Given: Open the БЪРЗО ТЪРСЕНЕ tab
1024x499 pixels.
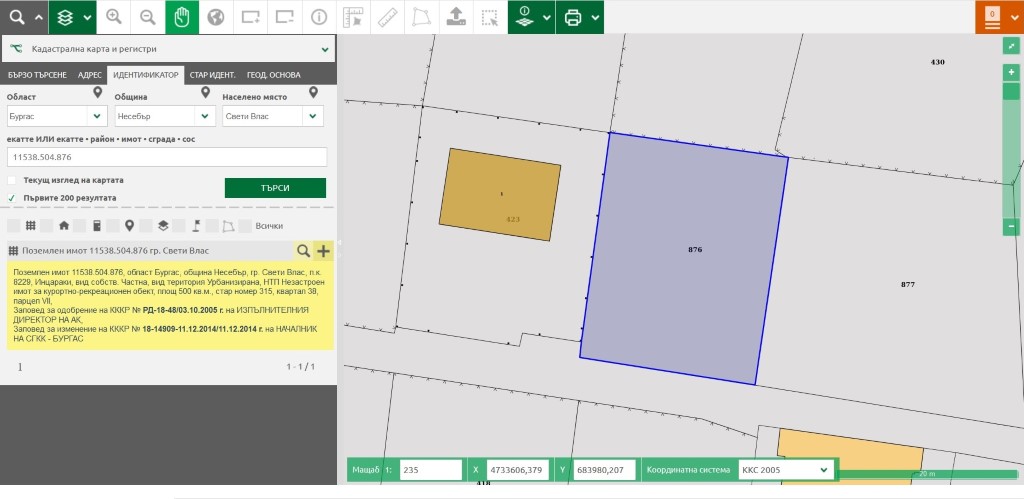Looking at the screenshot, I should [x=37, y=75].
